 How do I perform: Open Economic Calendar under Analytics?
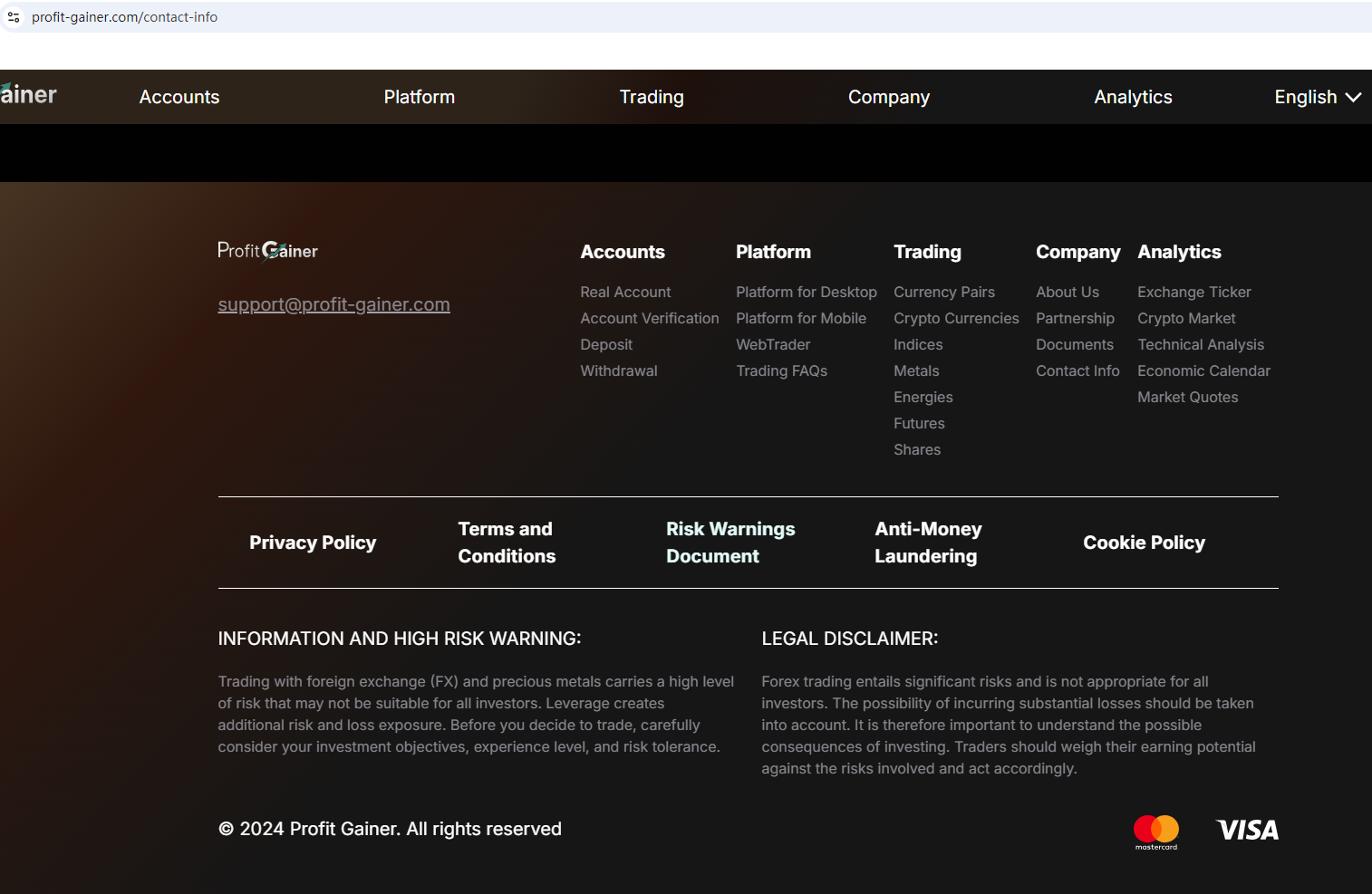pos(1203,370)
